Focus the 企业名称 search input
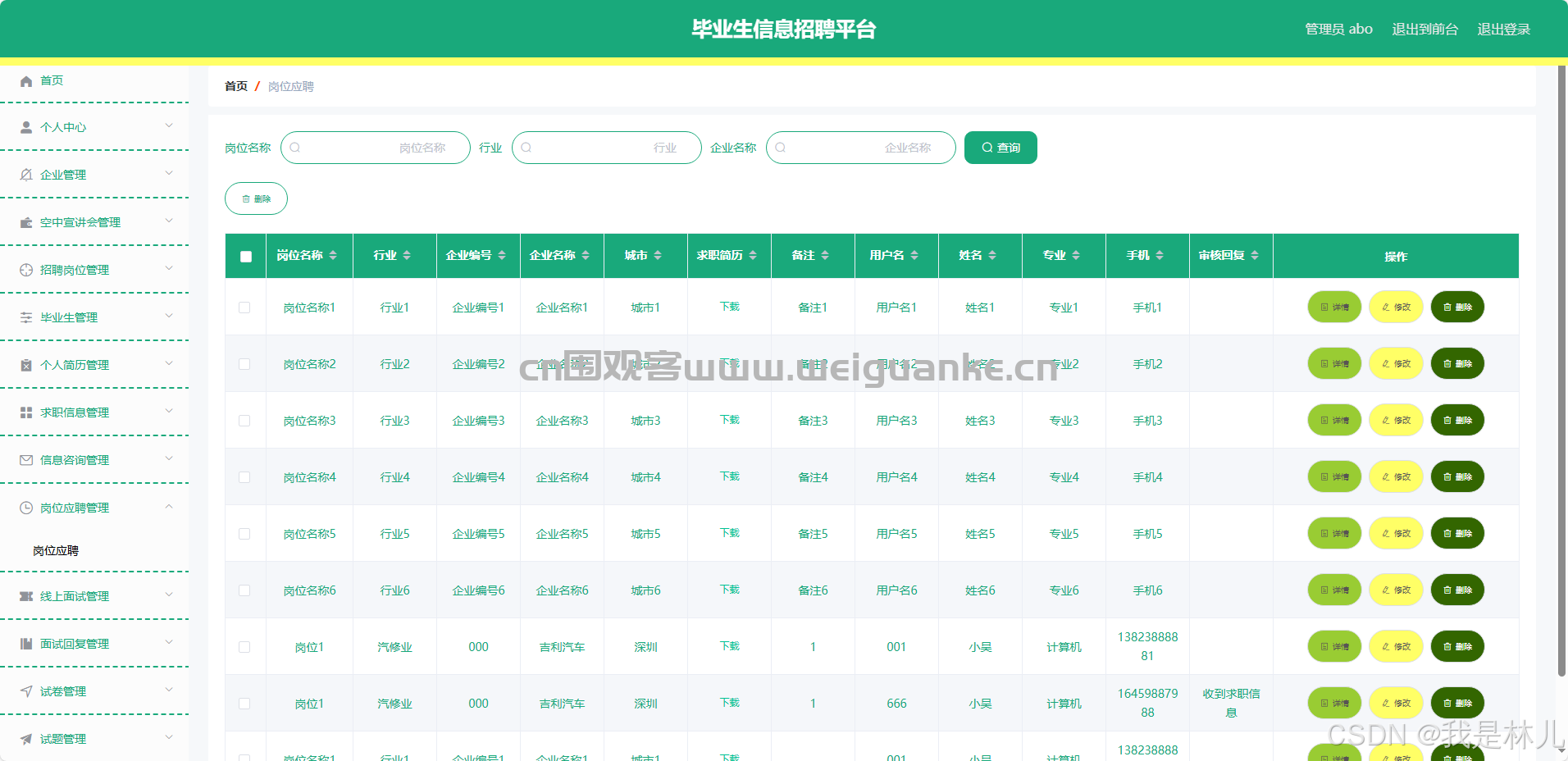Image resolution: width=1568 pixels, height=761 pixels. 861,148
